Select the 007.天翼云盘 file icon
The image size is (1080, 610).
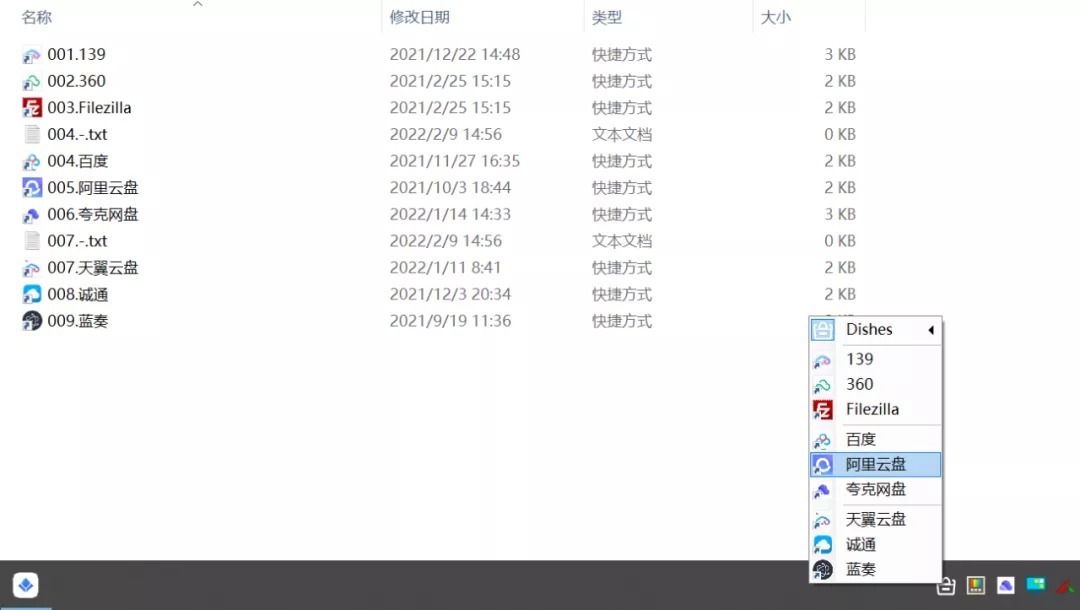[x=32, y=269]
